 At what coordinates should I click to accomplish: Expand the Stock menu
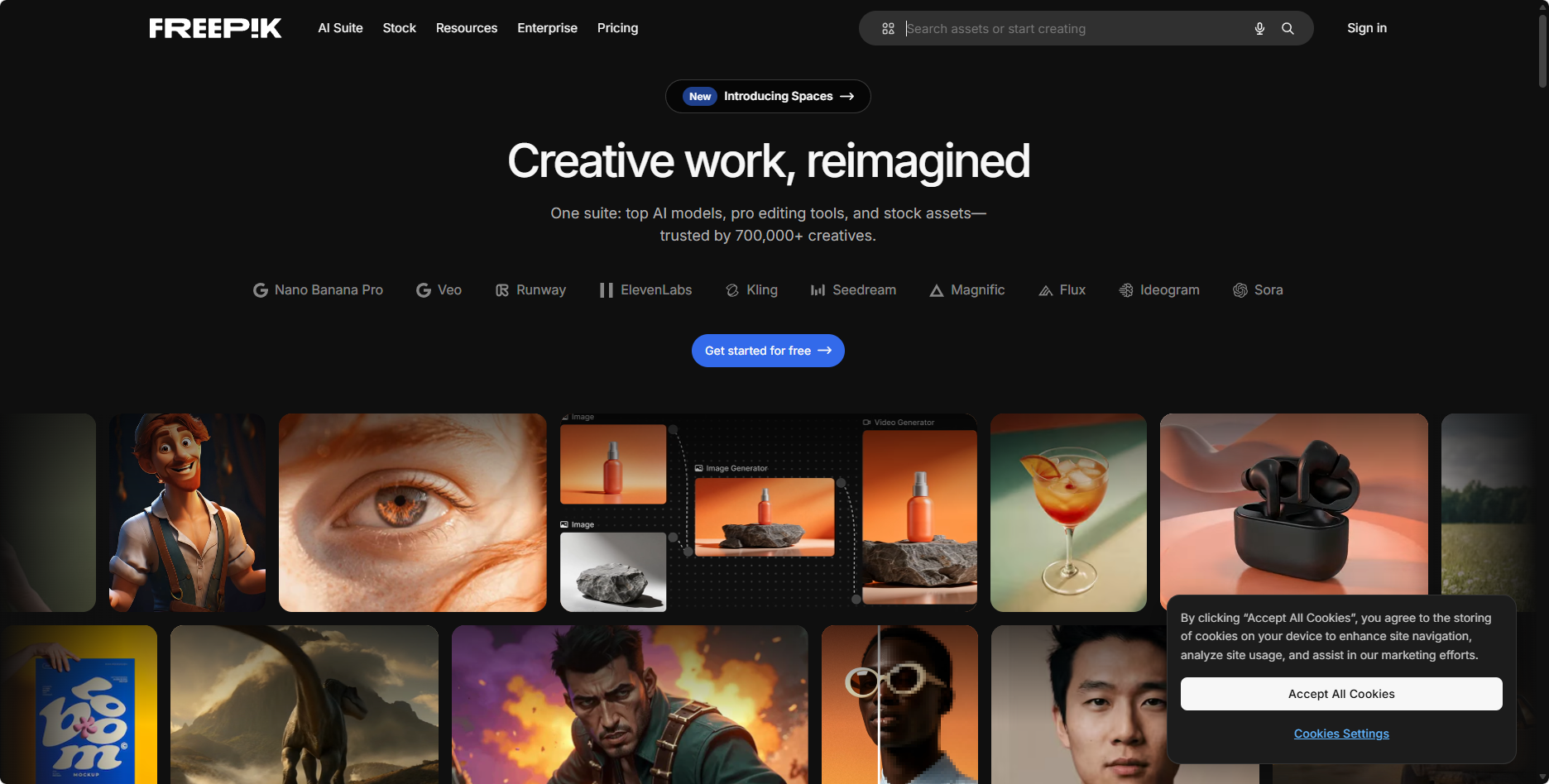[399, 28]
